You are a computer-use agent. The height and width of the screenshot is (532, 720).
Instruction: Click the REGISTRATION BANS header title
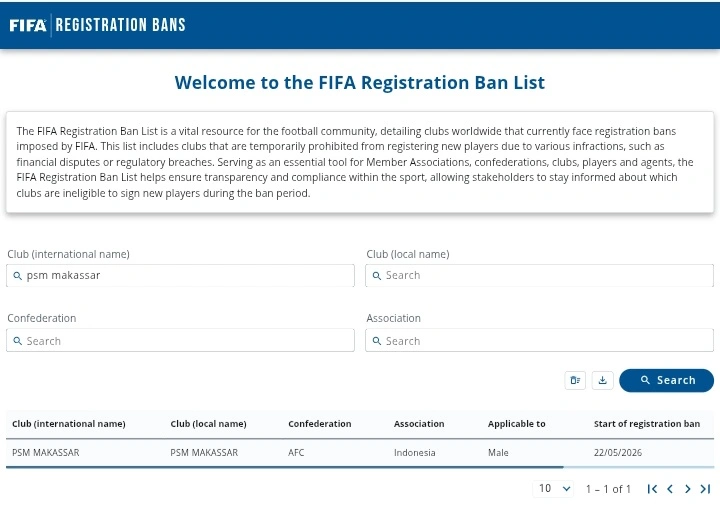(120, 25)
